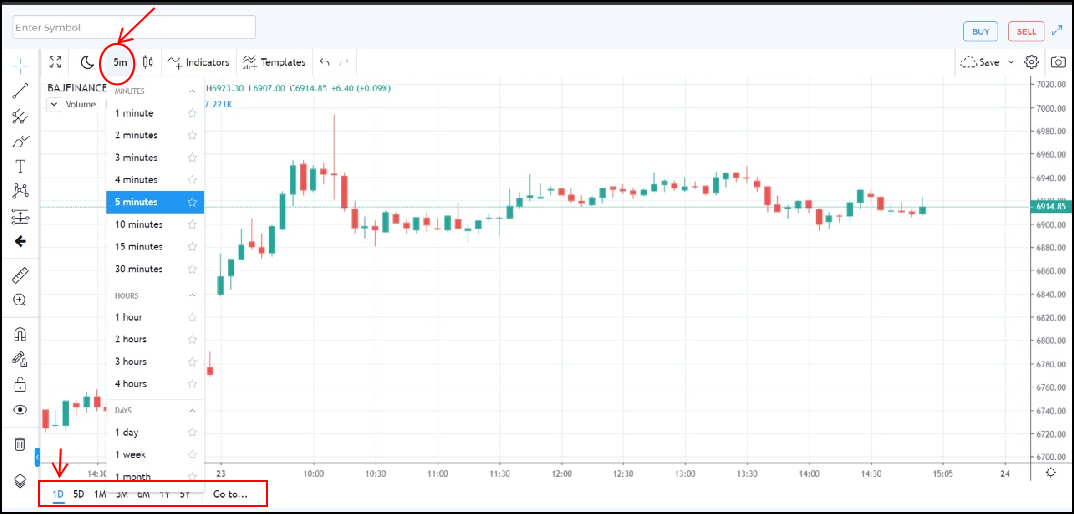1074x517 pixels.
Task: Expand the Save dropdown arrow
Action: [x=1010, y=62]
